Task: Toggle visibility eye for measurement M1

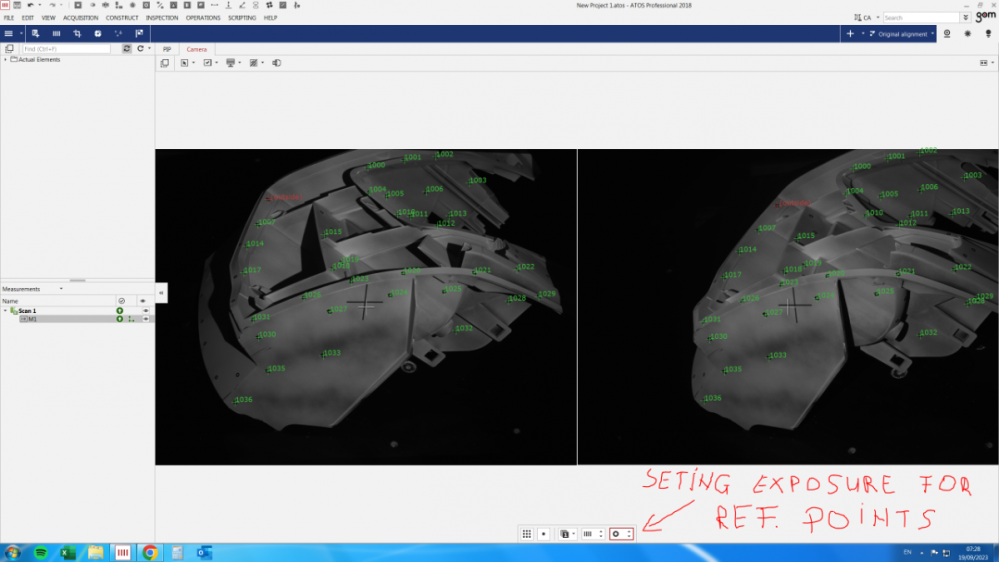Action: (145, 319)
